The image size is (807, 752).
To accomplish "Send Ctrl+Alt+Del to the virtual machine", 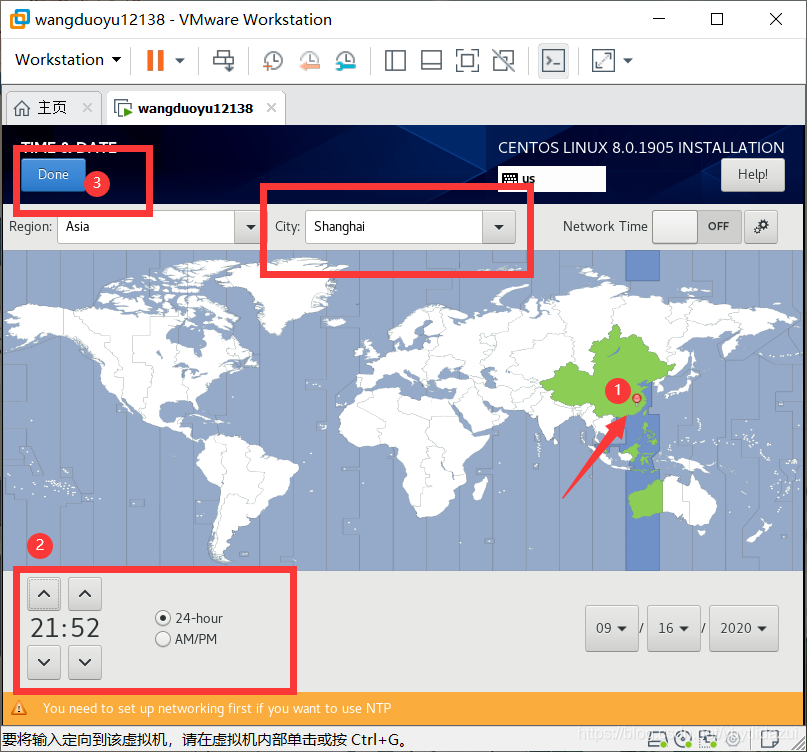I will coord(223,60).
